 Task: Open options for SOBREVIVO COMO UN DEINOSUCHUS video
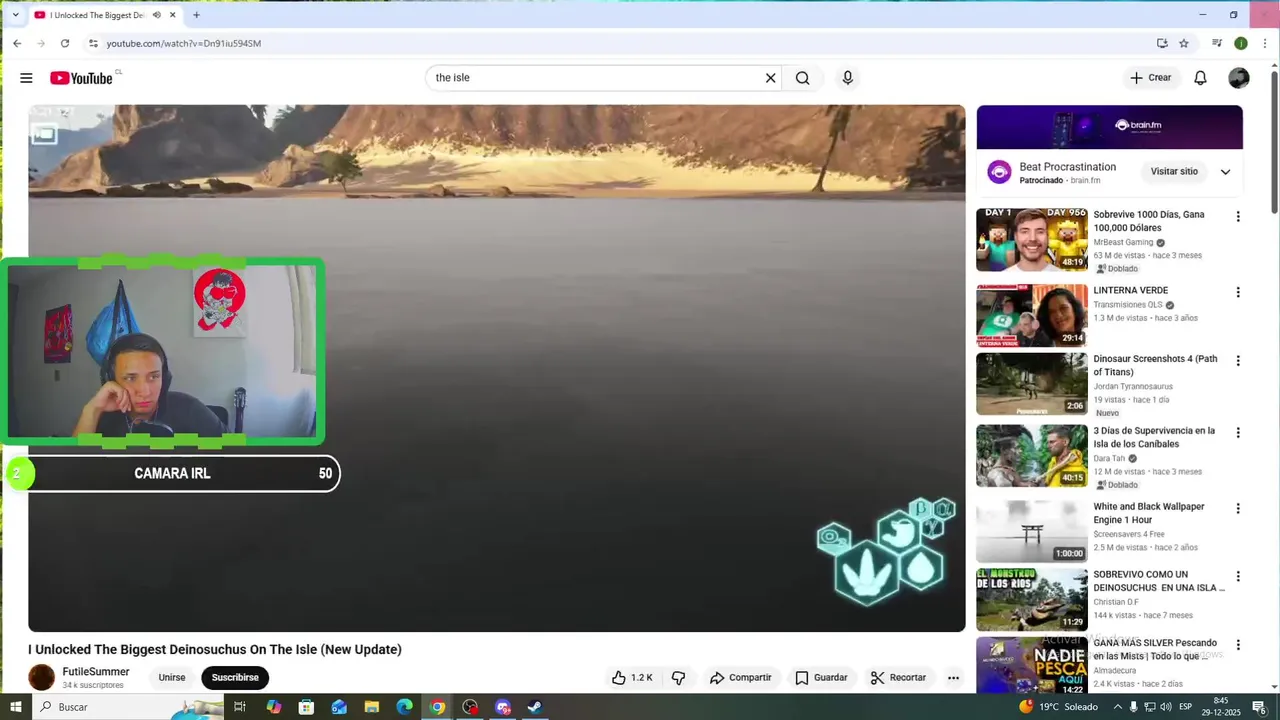click(1238, 577)
